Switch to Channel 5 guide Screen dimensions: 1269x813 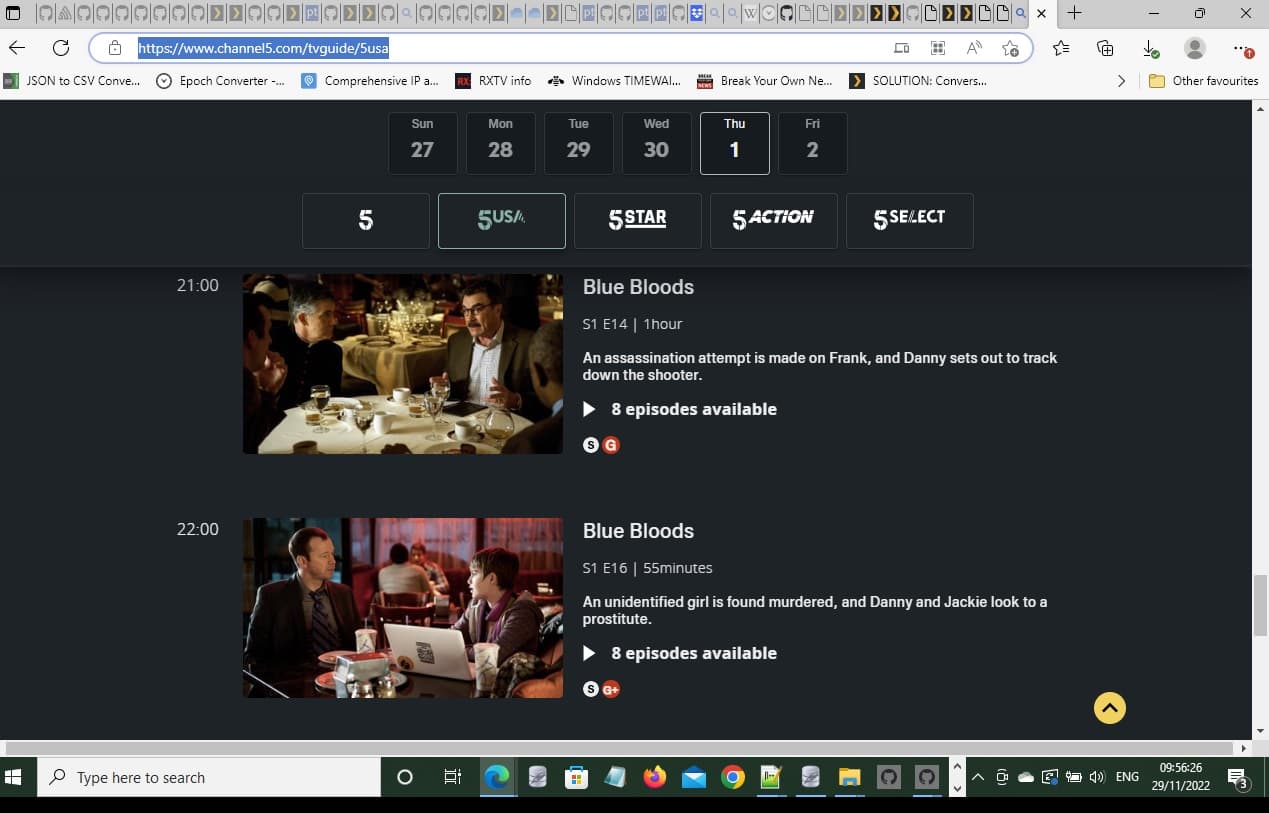(x=366, y=220)
